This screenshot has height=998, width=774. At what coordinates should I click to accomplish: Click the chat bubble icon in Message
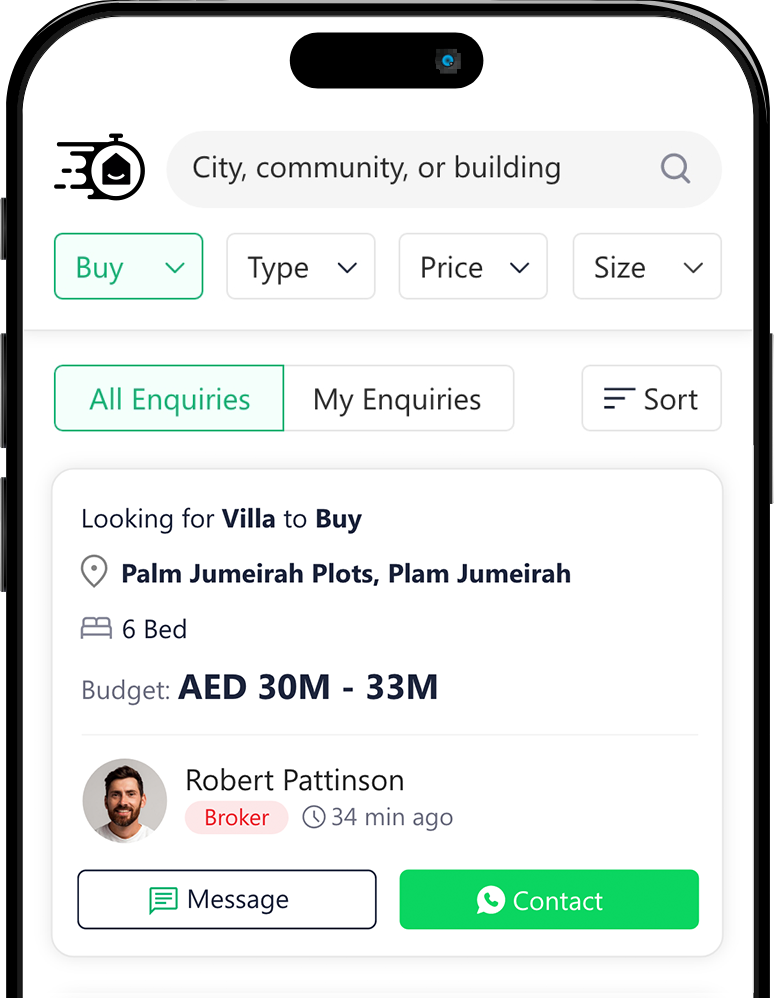click(163, 900)
